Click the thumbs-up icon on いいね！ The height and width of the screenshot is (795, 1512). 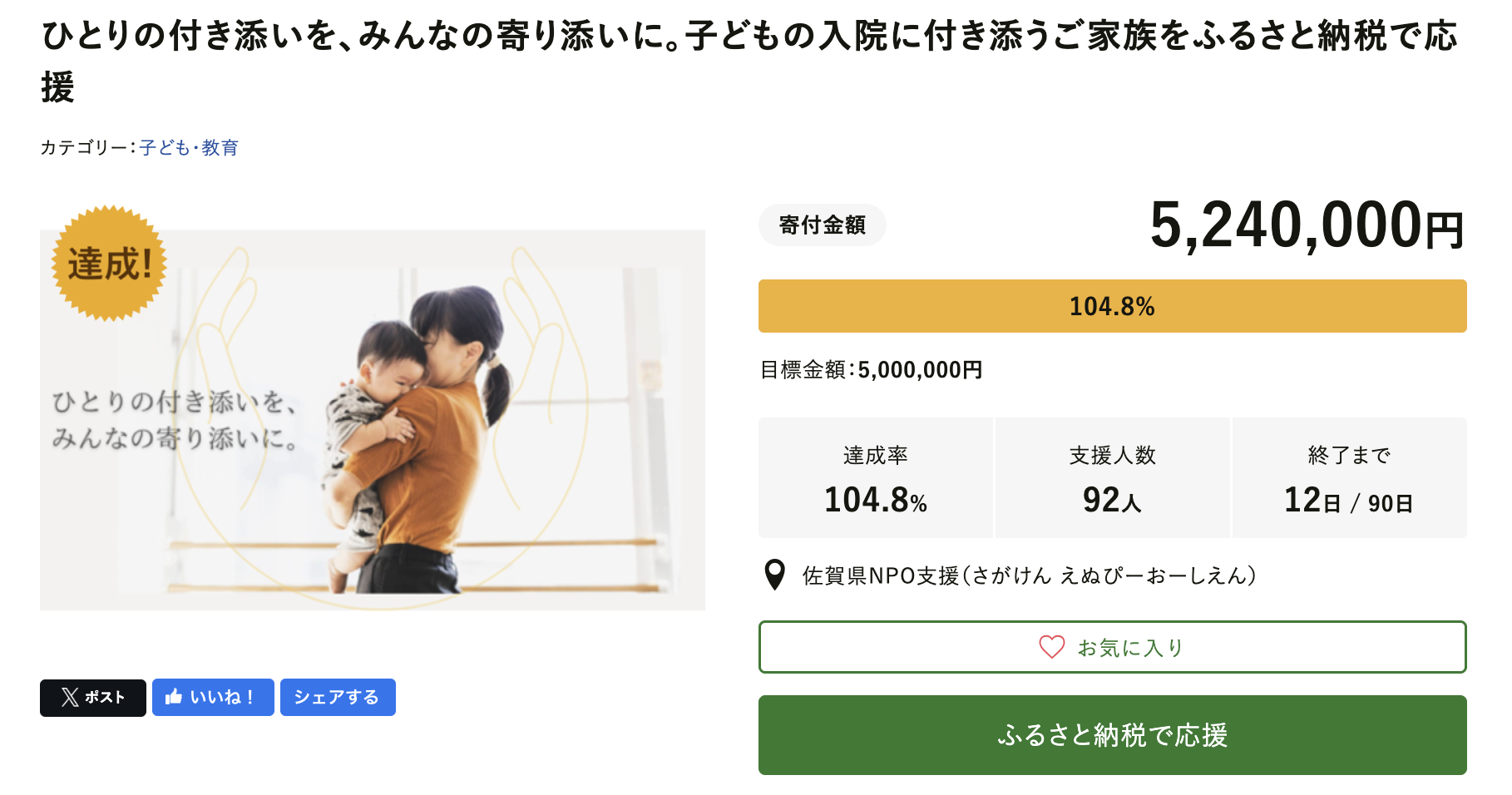[174, 697]
